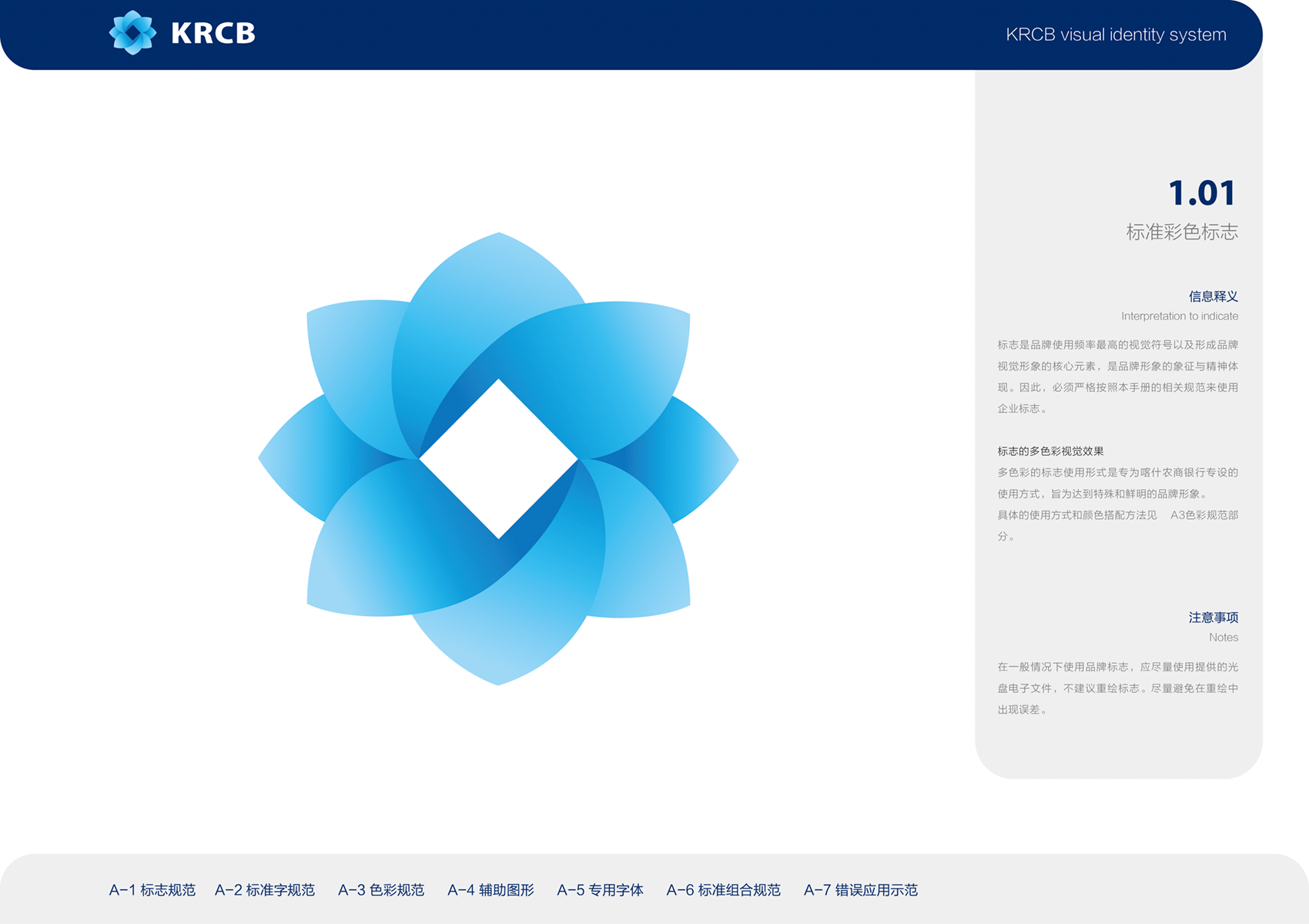The width and height of the screenshot is (1309, 924).
Task: Click the 信息释义 heading
Action: click(x=1214, y=296)
